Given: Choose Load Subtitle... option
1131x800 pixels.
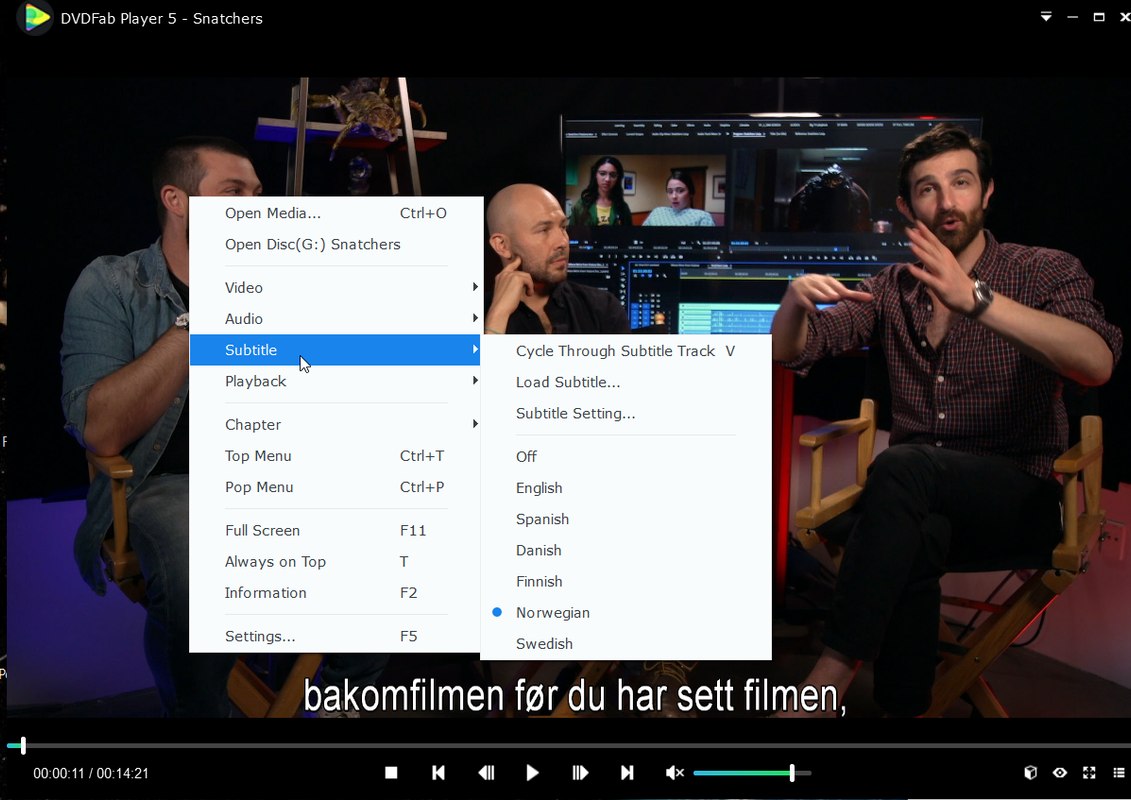Looking at the screenshot, I should point(626,382).
